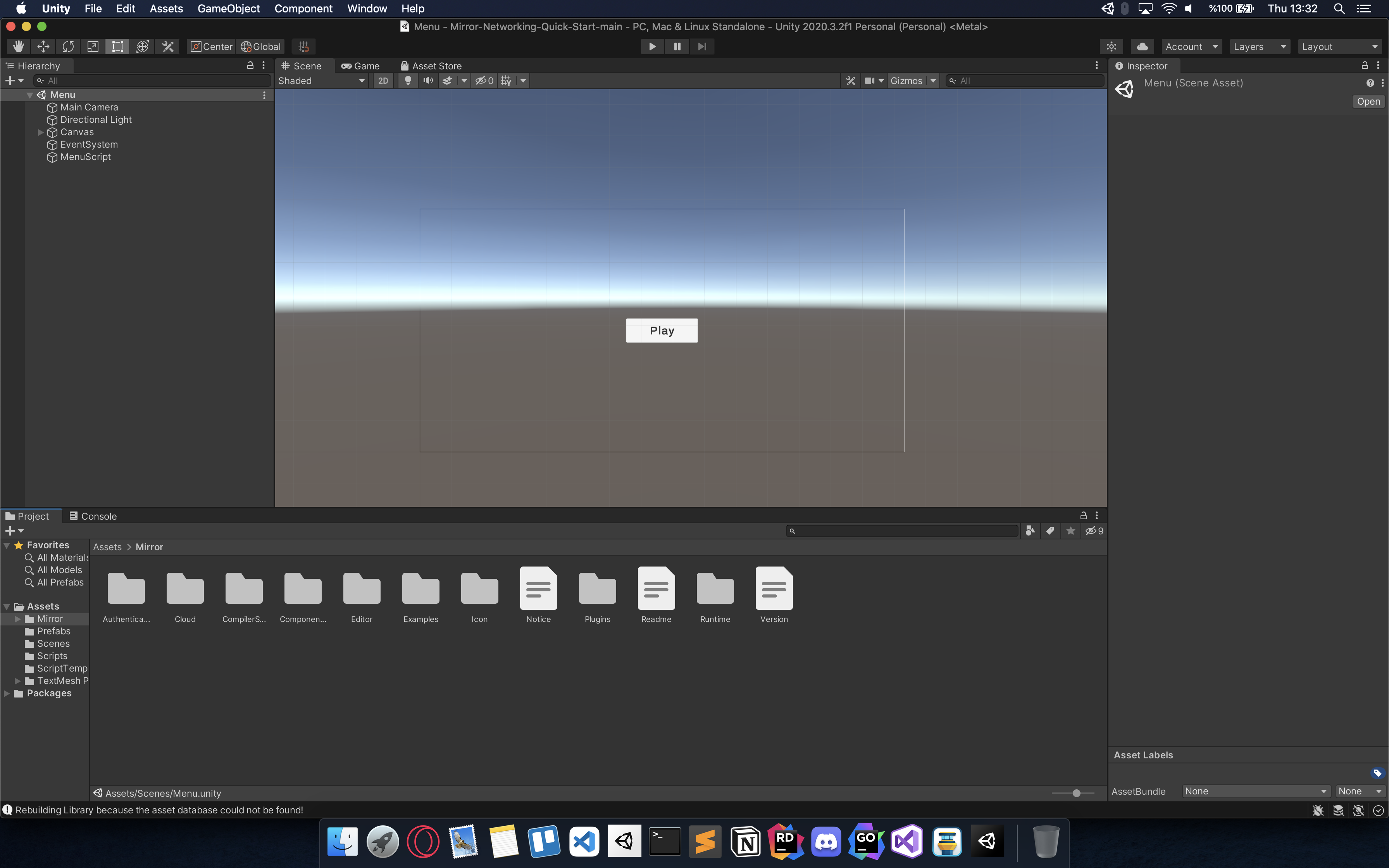
Task: Click the Open button in Inspector
Action: [x=1368, y=102]
